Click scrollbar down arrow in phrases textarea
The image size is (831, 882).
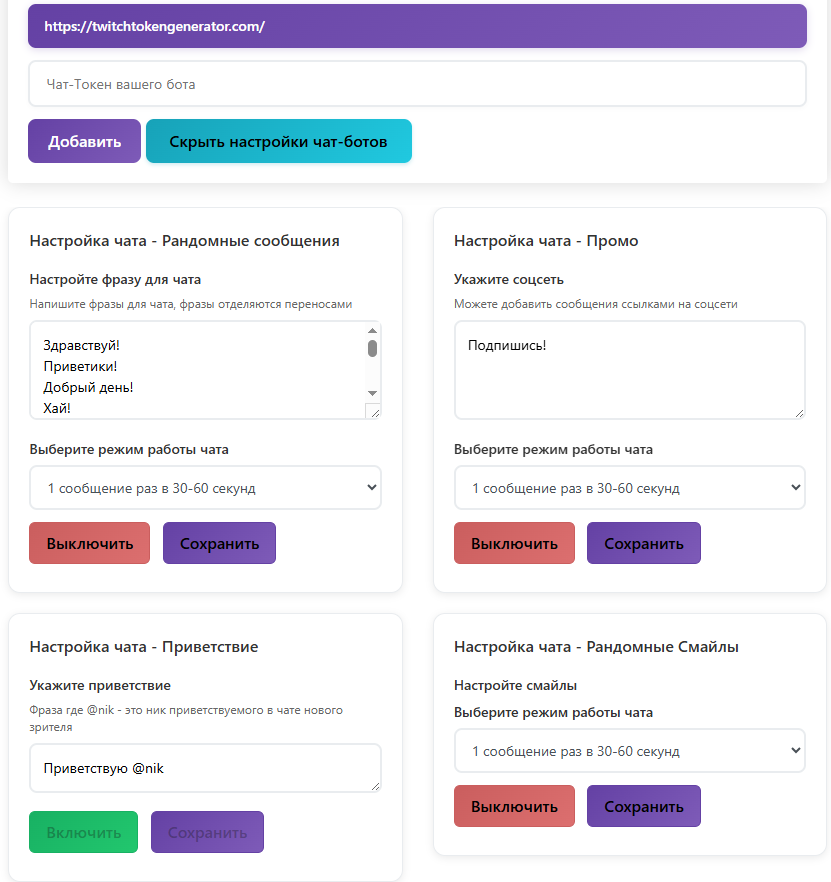[372, 393]
